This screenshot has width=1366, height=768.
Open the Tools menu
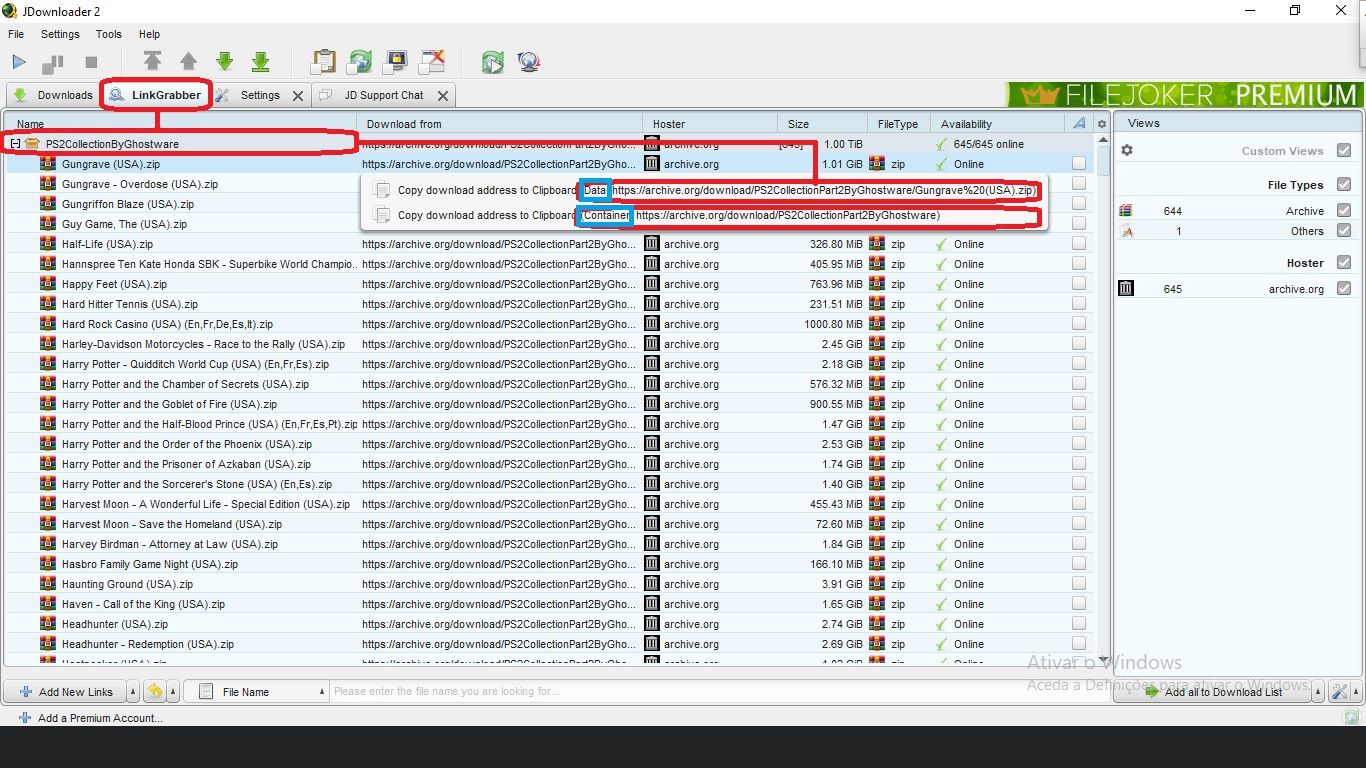pos(108,34)
